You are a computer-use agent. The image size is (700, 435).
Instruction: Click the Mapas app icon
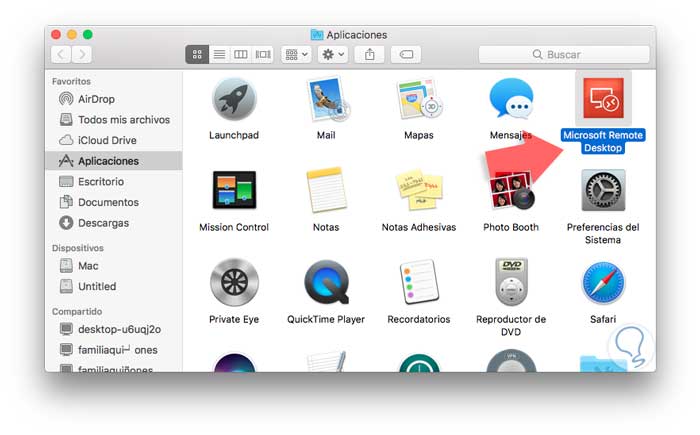coord(420,99)
